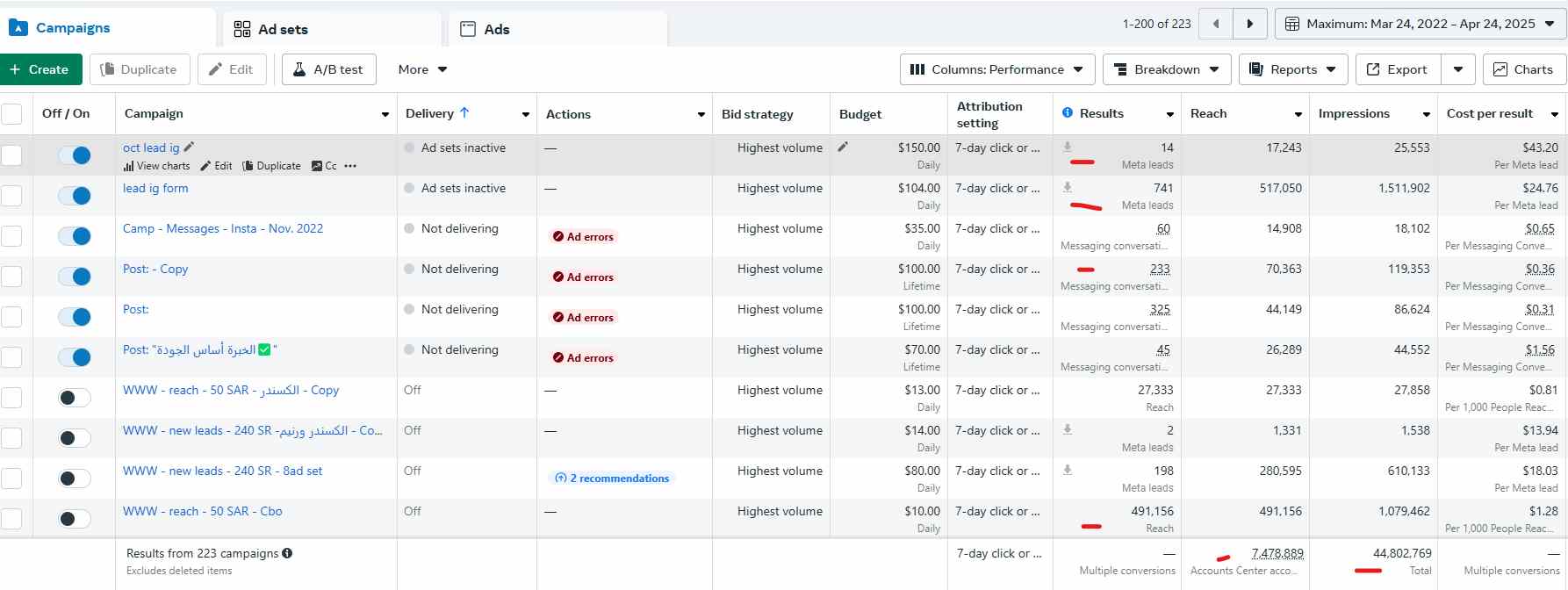The image size is (1568, 590).
Task: Enable the WWW - reach - 50 SAR - Cbo campaign
Action: [x=75, y=519]
